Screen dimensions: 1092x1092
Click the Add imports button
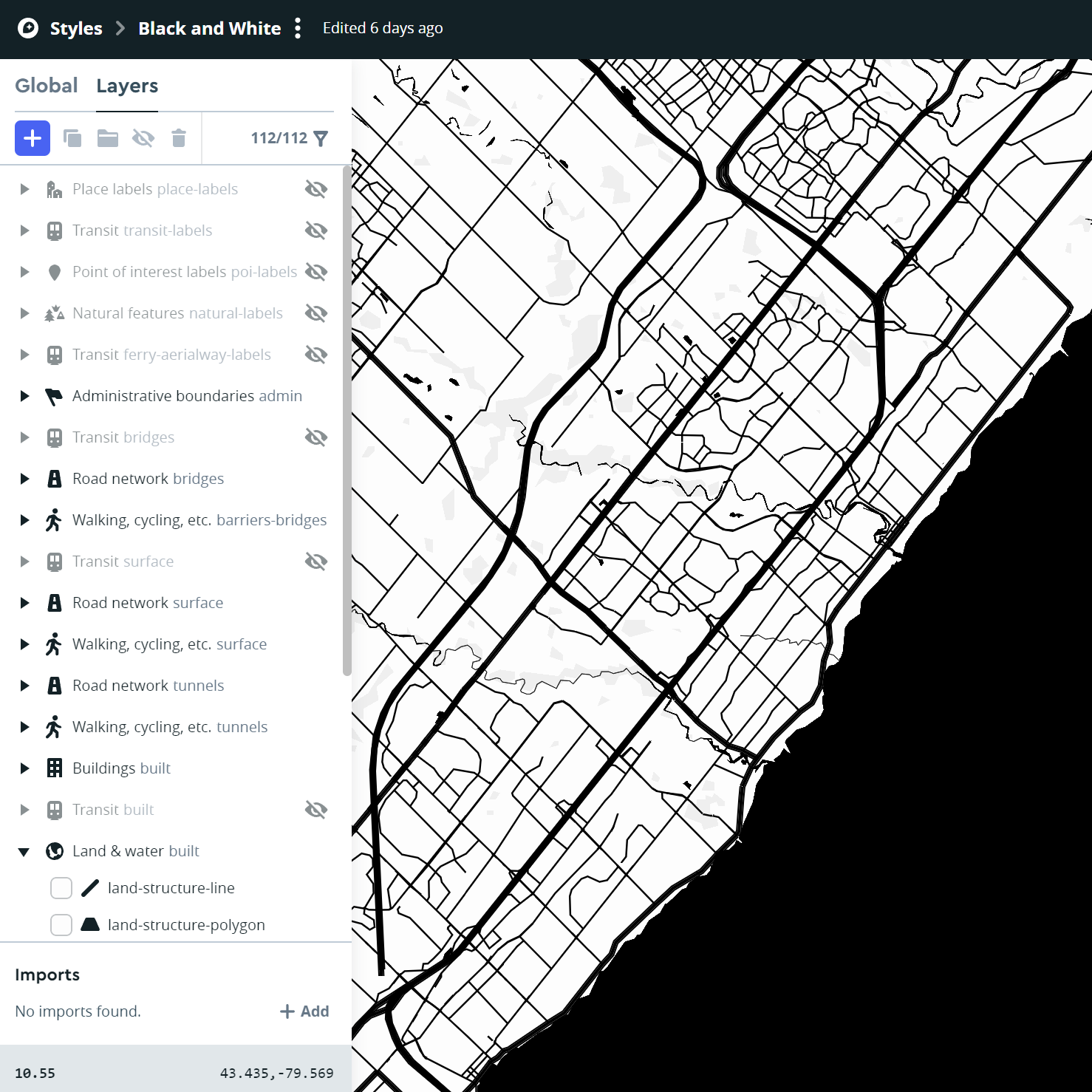304,1011
